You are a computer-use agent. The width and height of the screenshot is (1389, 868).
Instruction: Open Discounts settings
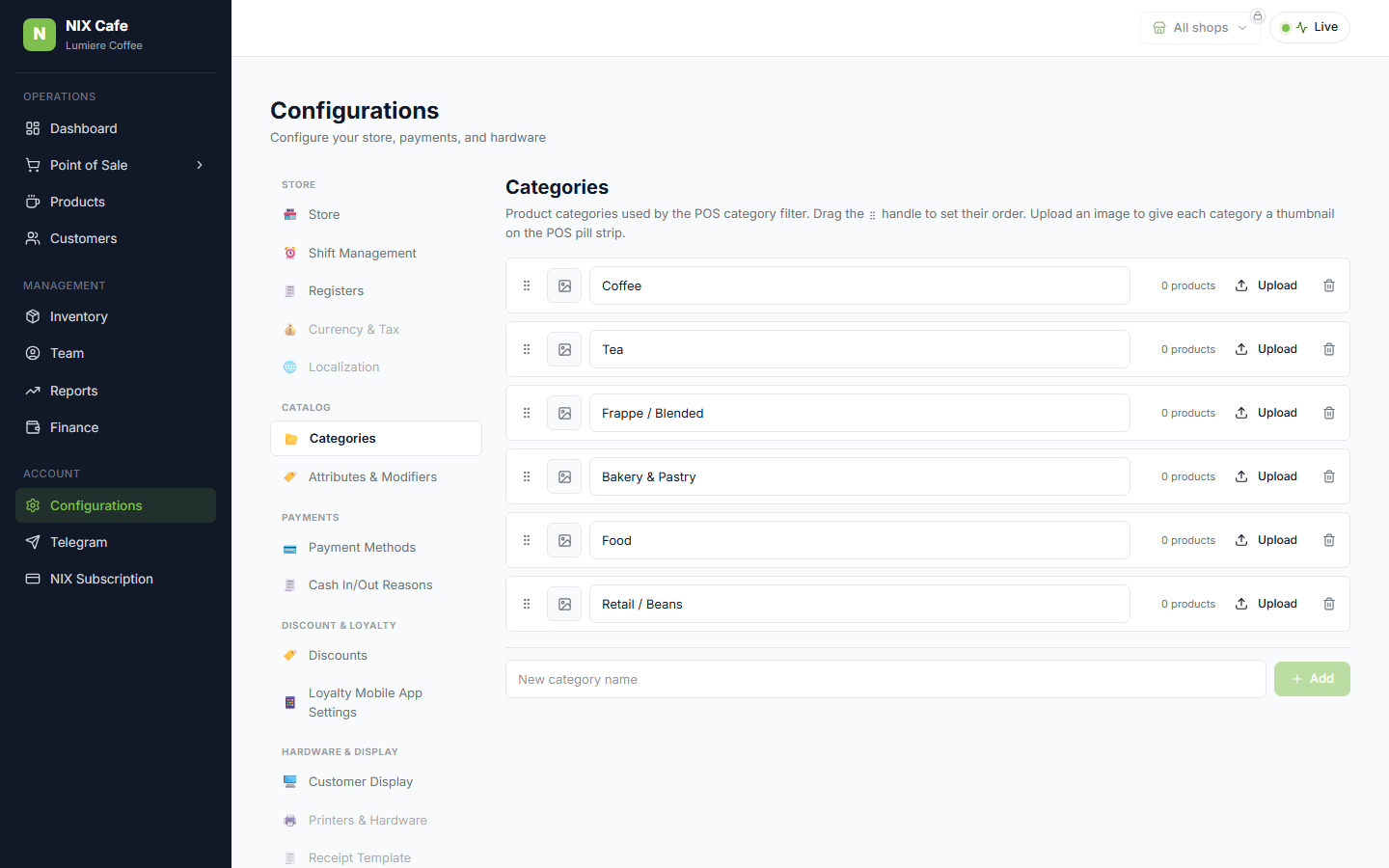(376, 655)
